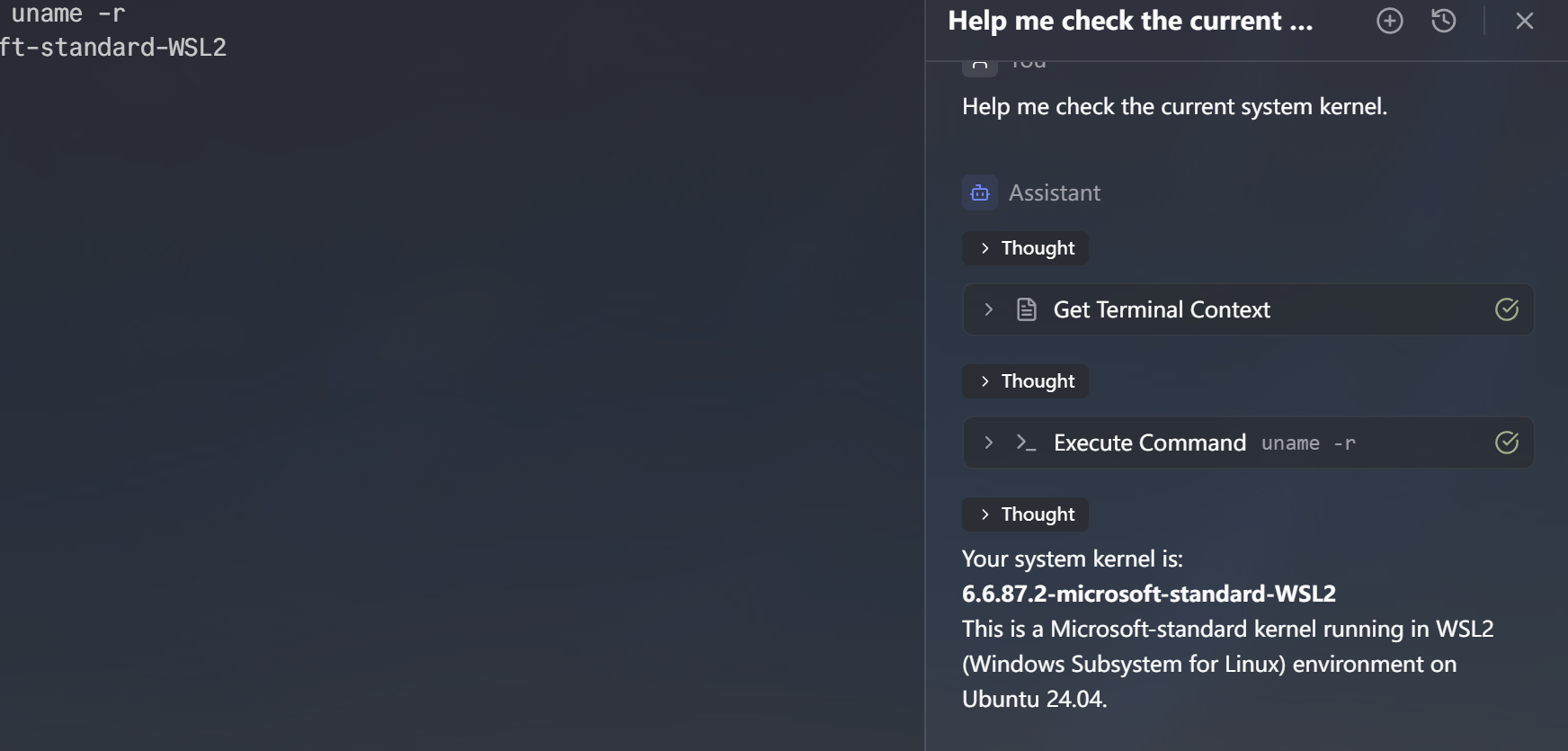Click the Execute Command label

tap(1149, 443)
